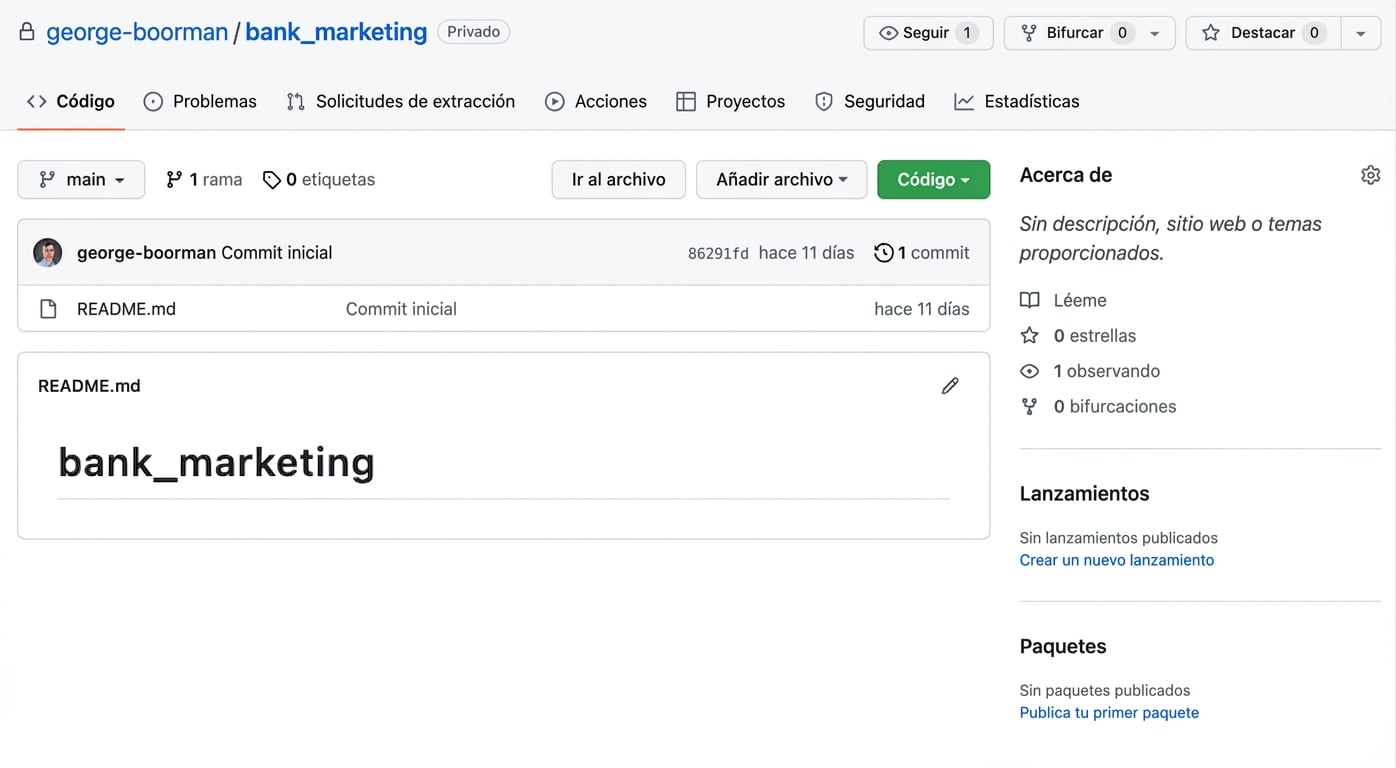The image size is (1396, 768).
Task: Click the lock icon beside repository name
Action: [27, 32]
